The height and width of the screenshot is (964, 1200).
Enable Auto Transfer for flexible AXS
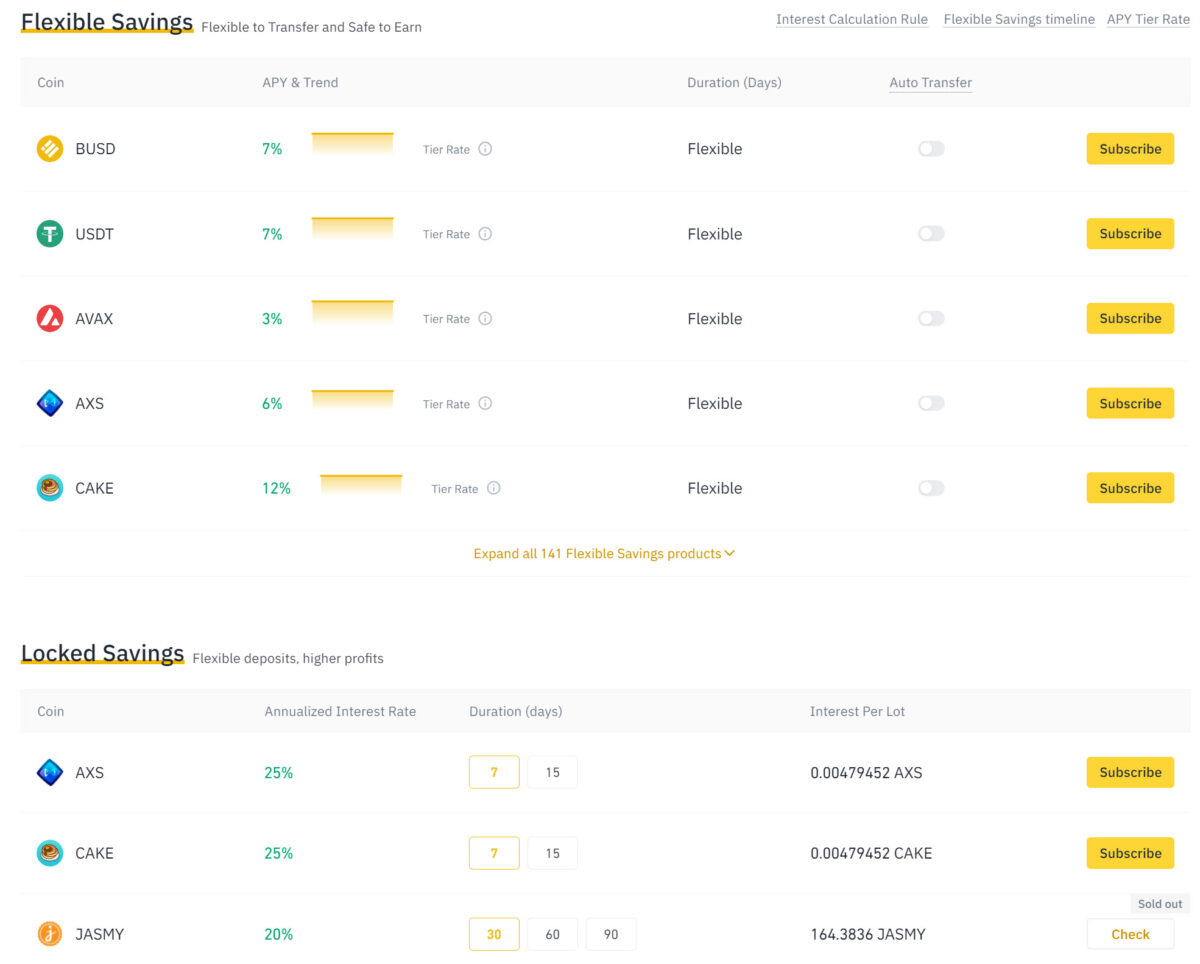[x=931, y=404]
